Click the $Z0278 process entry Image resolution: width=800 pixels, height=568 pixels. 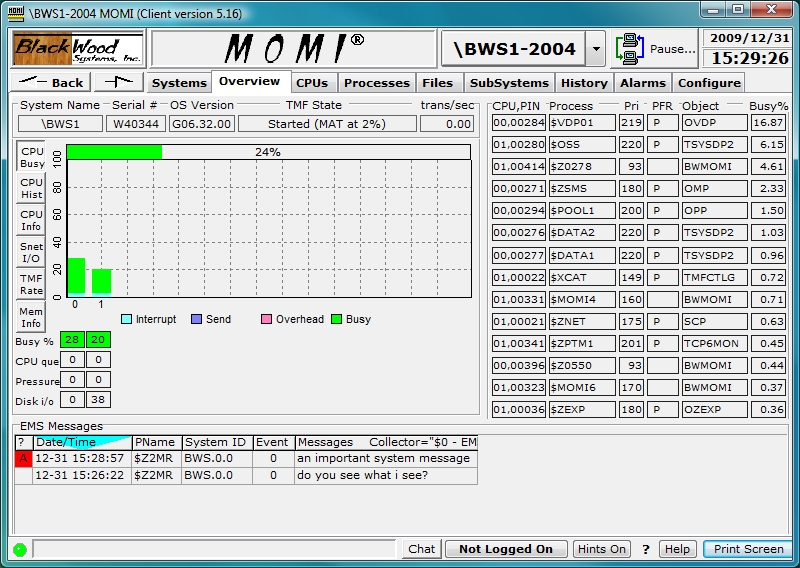pyautogui.click(x=582, y=166)
